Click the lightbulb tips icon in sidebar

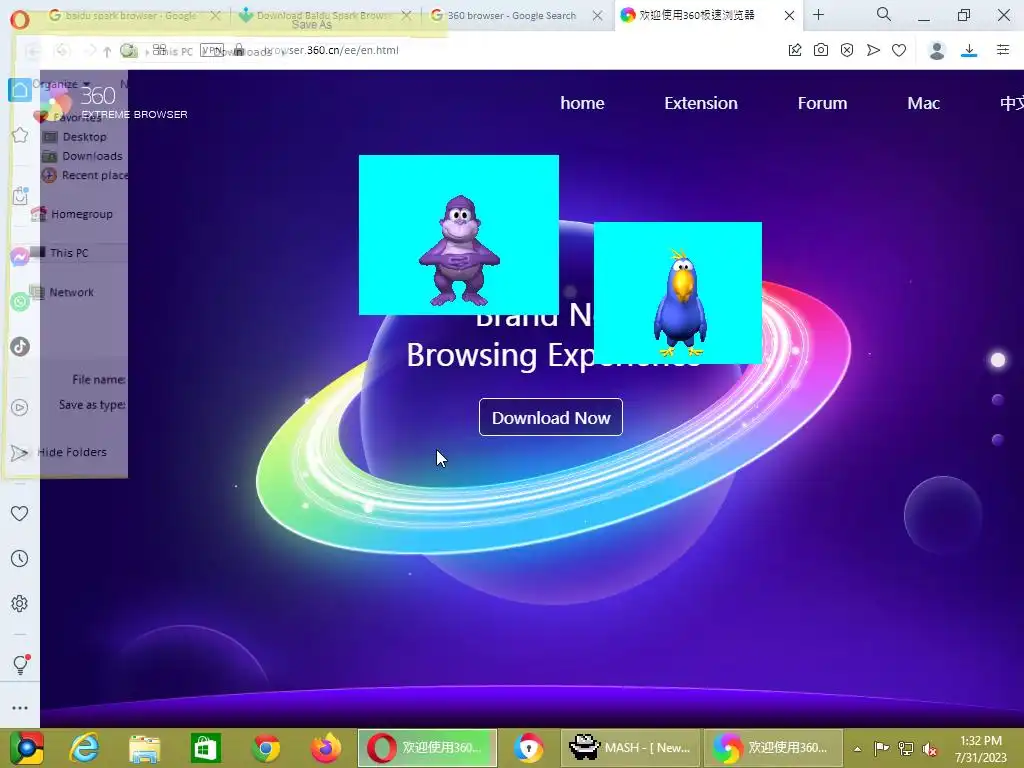pyautogui.click(x=20, y=664)
